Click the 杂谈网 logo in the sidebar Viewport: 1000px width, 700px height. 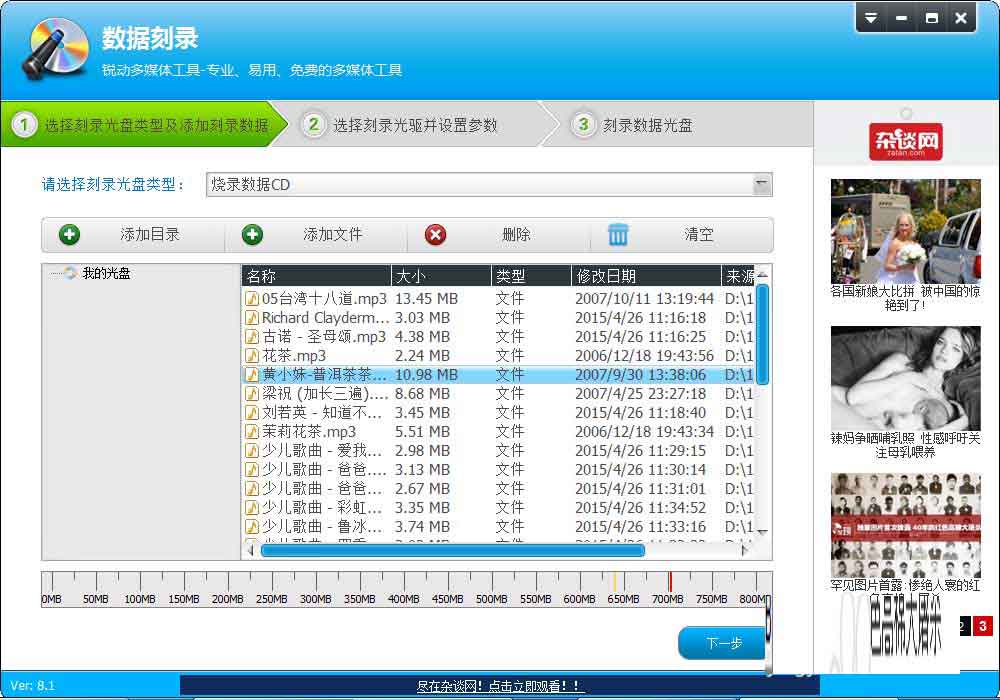(906, 141)
